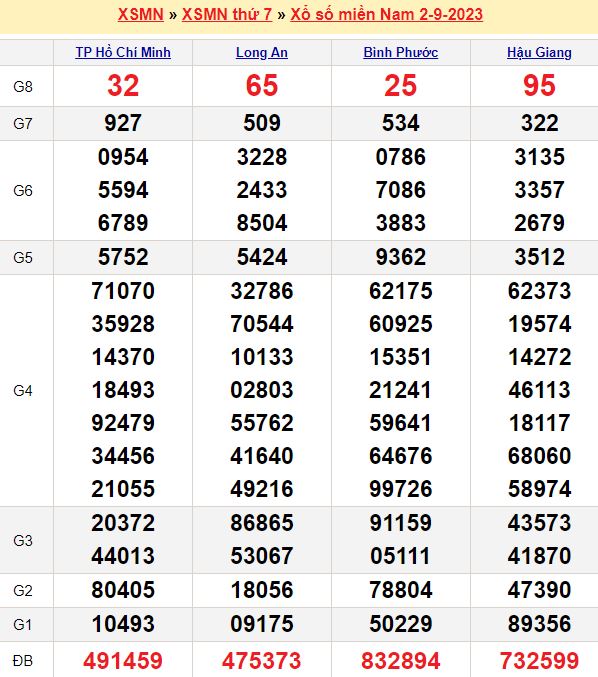The image size is (598, 677).
Task: Select G3 number 53067
Action: [x=262, y=556]
